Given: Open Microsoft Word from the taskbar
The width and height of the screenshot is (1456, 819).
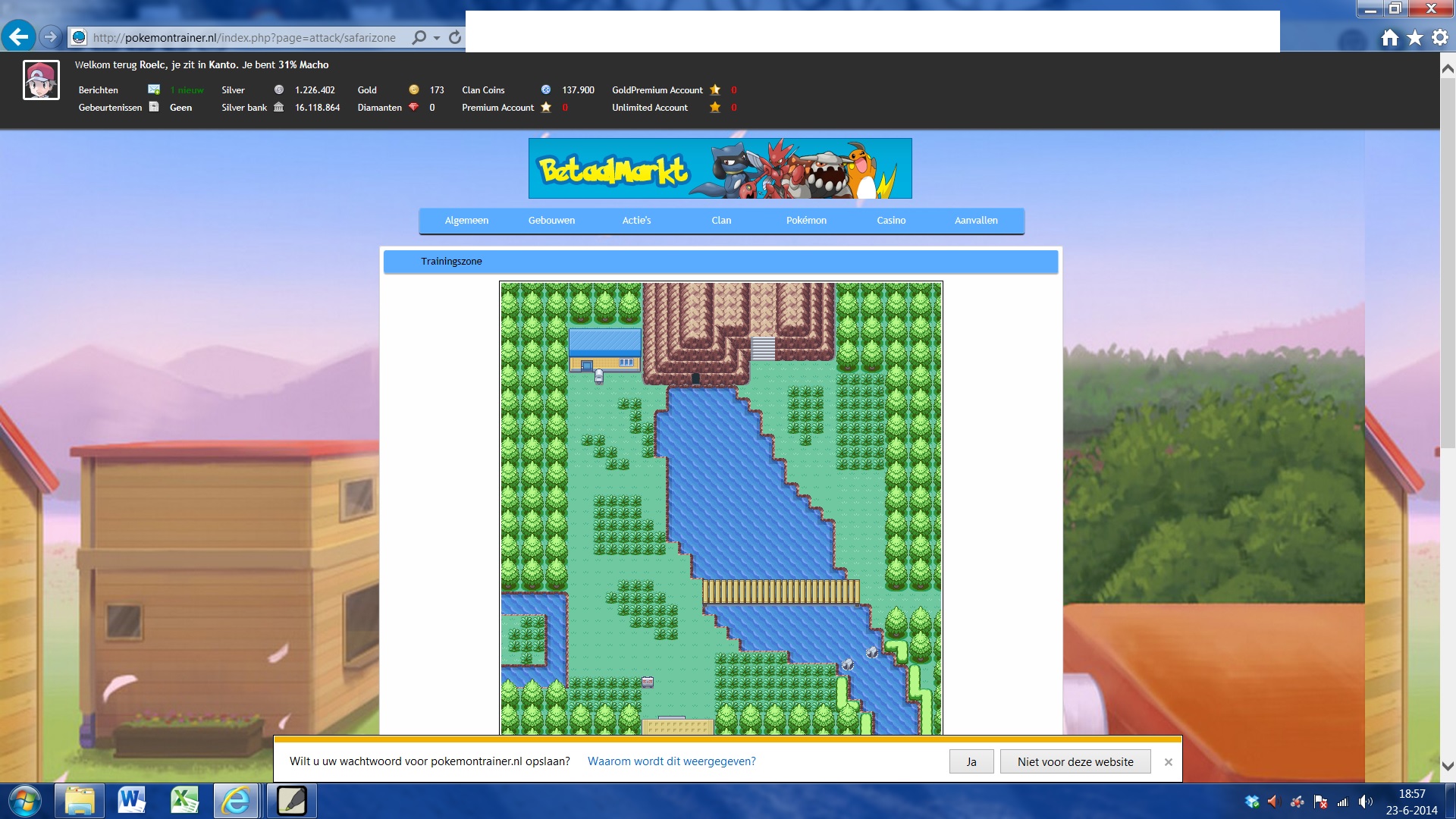Looking at the screenshot, I should [x=132, y=801].
